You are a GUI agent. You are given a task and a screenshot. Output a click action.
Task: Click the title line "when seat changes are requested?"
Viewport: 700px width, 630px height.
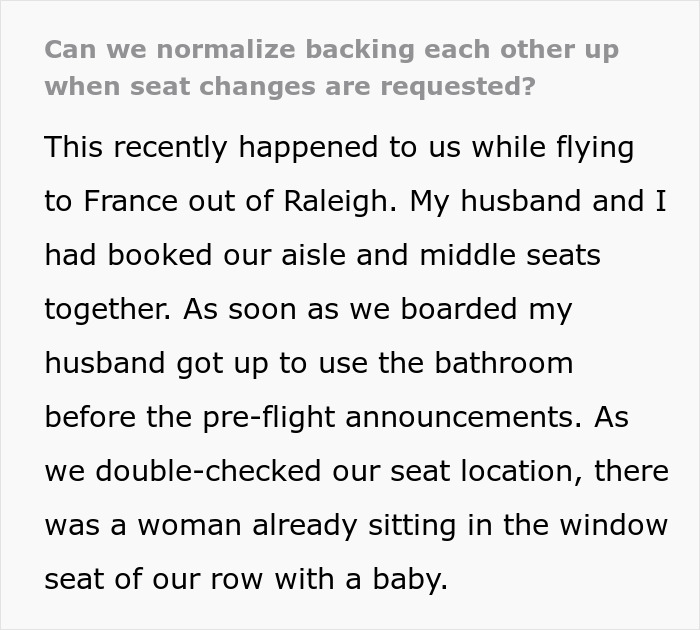[x=289, y=86]
